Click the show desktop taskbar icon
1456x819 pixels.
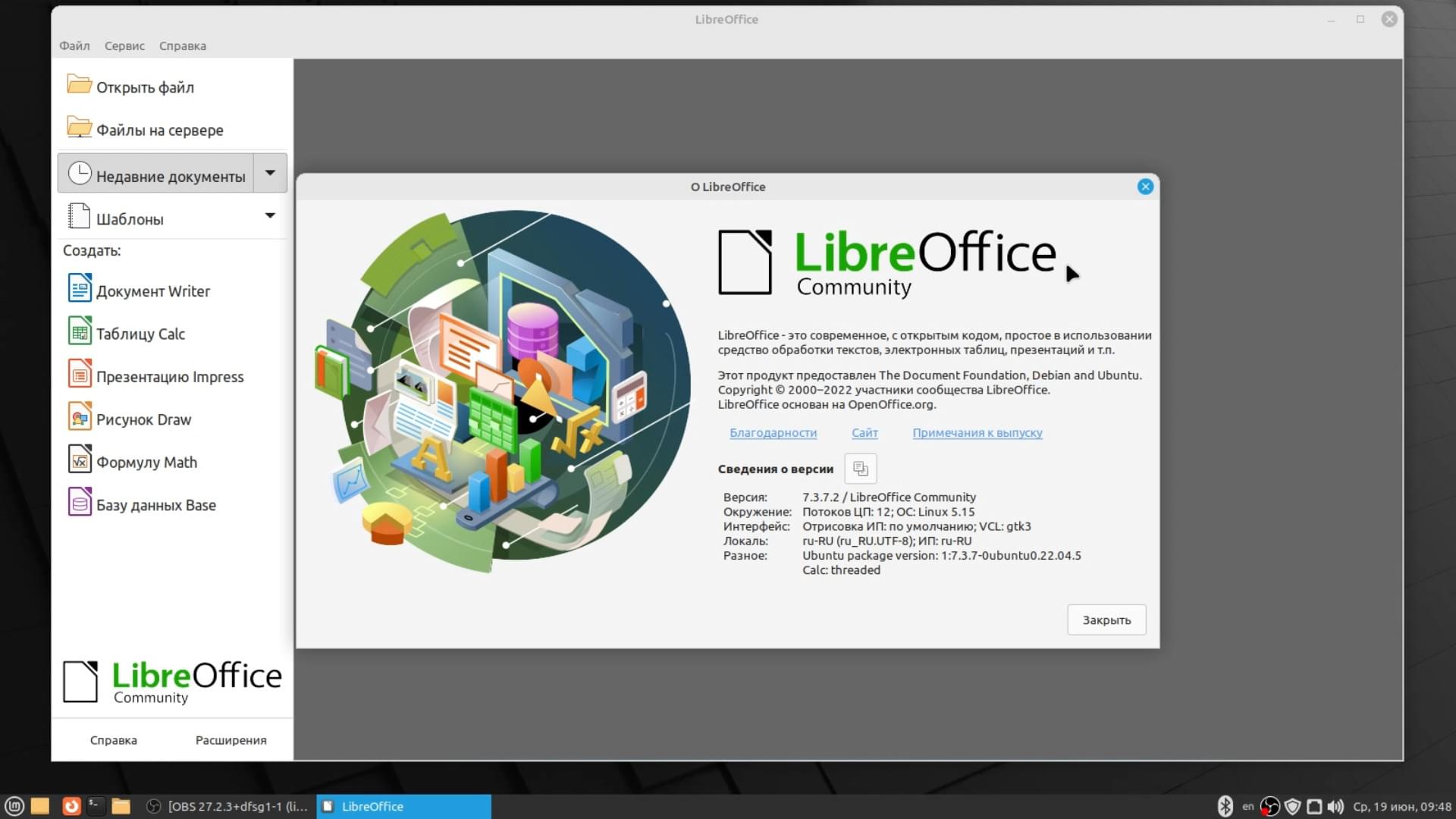pyautogui.click(x=40, y=806)
